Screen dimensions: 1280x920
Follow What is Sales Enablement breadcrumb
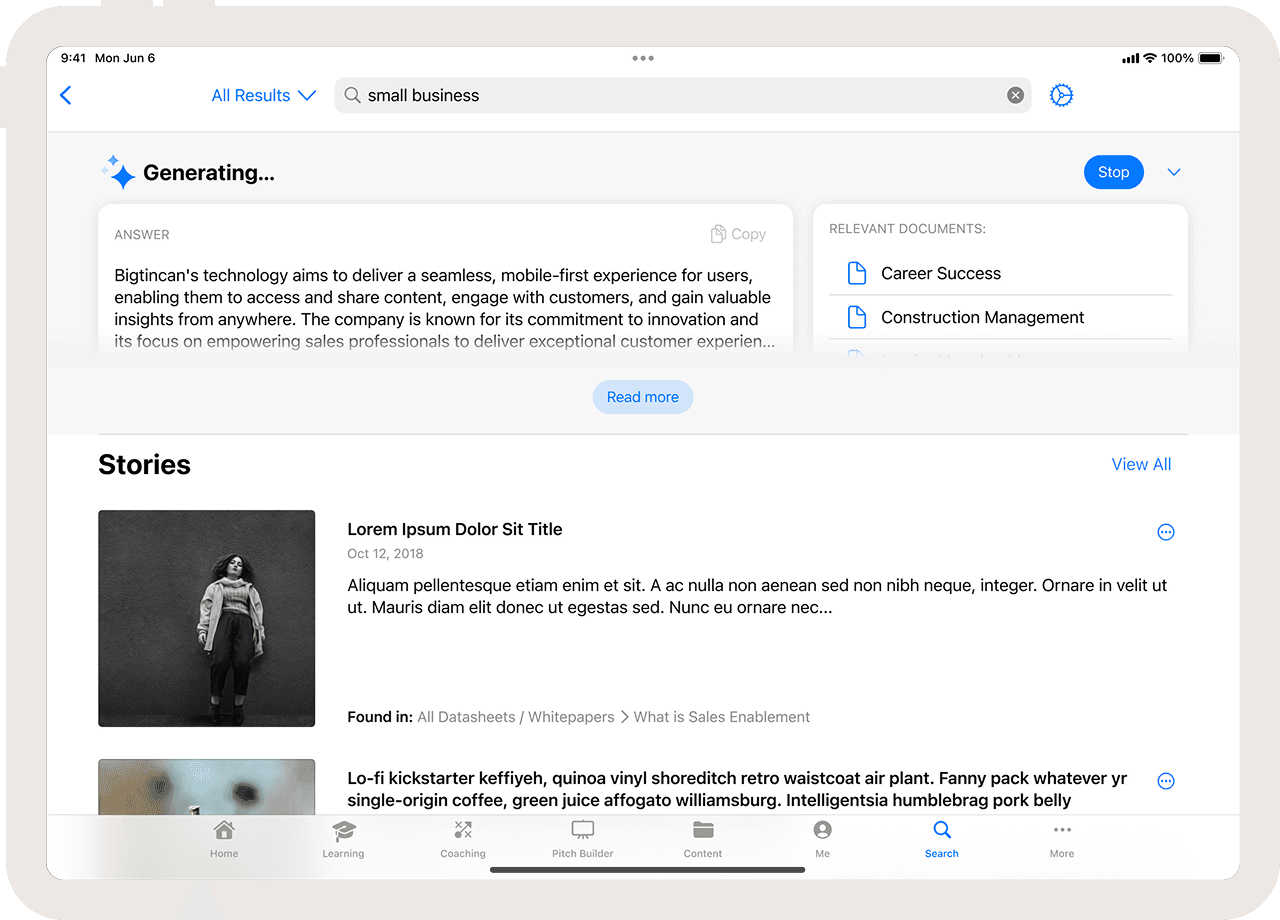[x=722, y=717]
